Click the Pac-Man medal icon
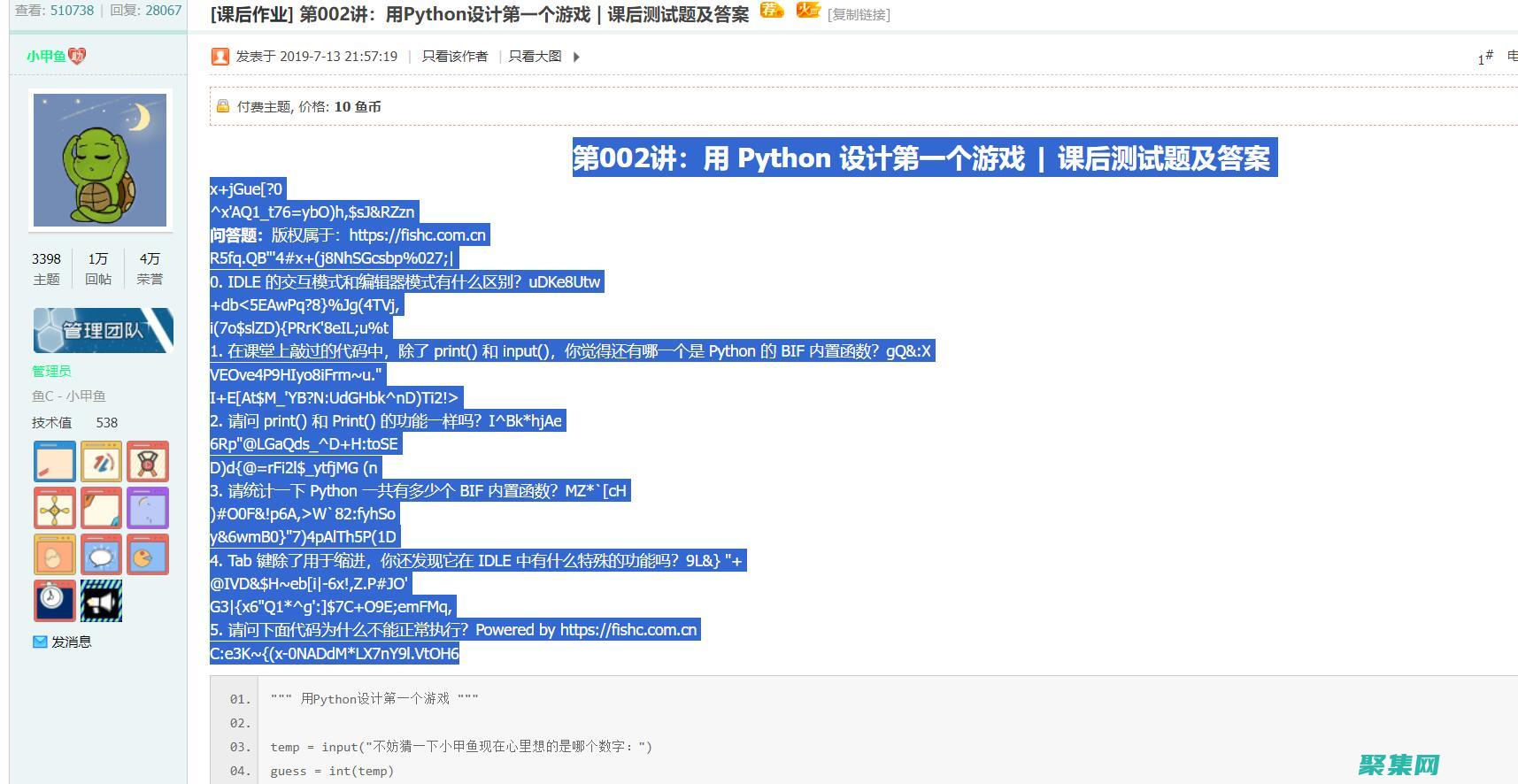The height and width of the screenshot is (784, 1518). pyautogui.click(x=147, y=555)
